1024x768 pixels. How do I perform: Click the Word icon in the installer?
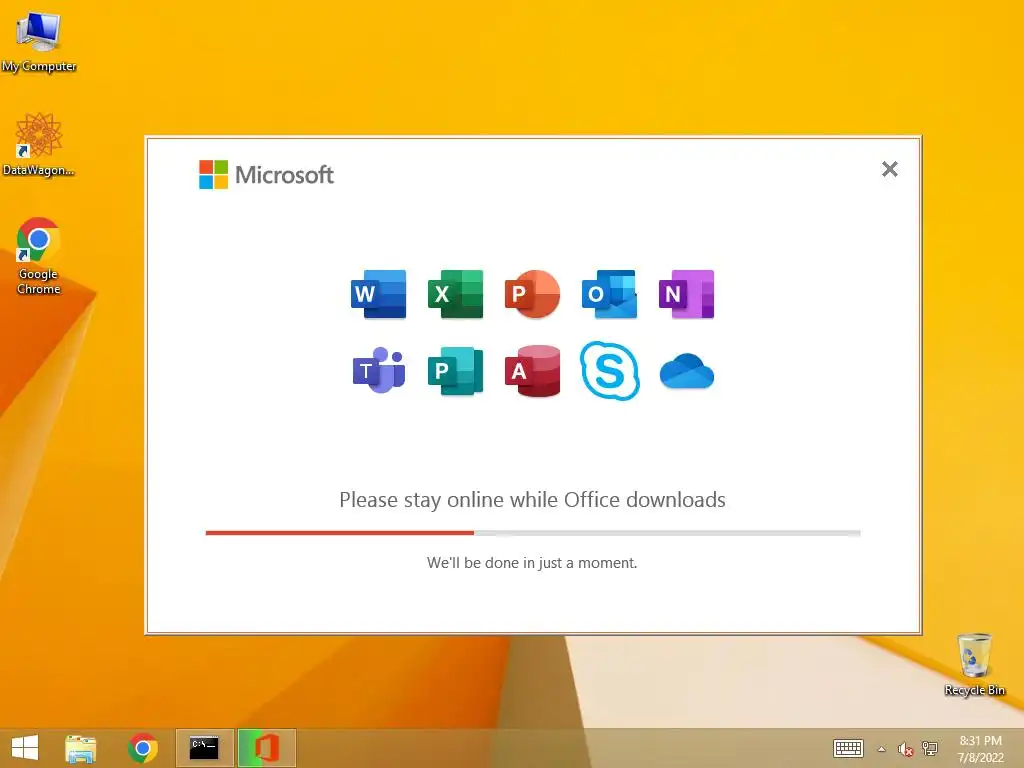point(378,294)
